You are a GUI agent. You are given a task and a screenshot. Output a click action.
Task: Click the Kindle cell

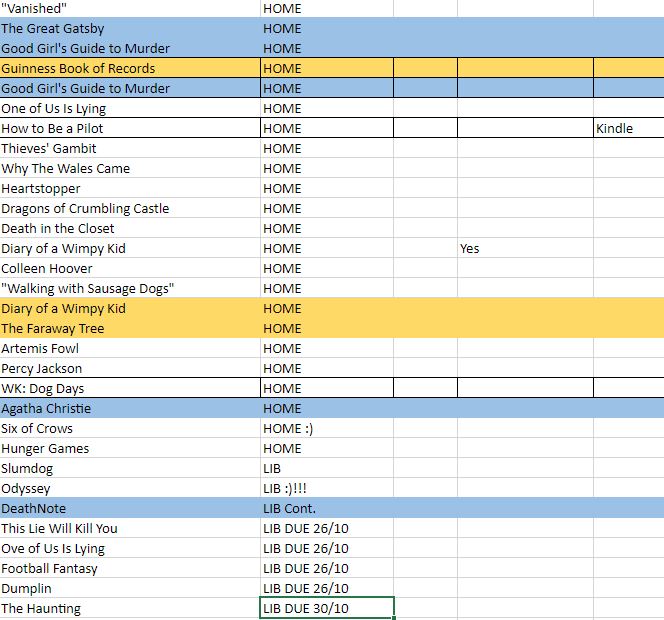629,128
